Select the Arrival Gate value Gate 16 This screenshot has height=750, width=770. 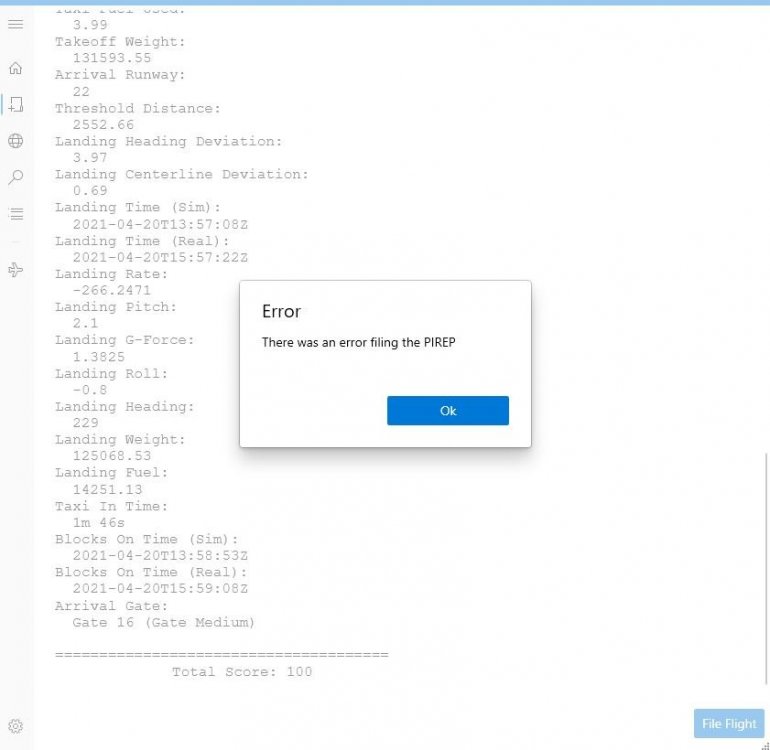[x=163, y=622]
